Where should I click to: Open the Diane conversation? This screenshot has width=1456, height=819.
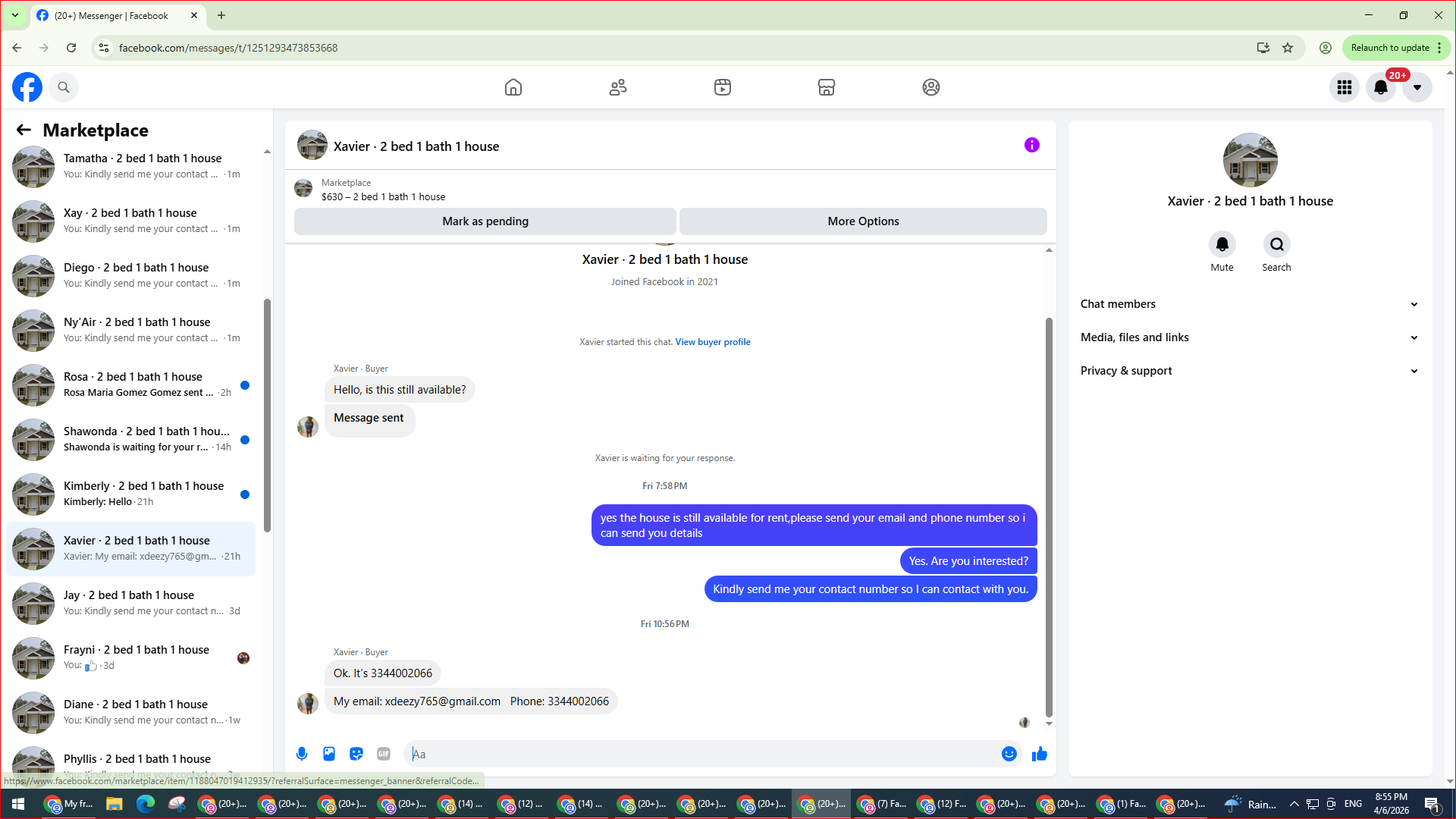click(131, 712)
